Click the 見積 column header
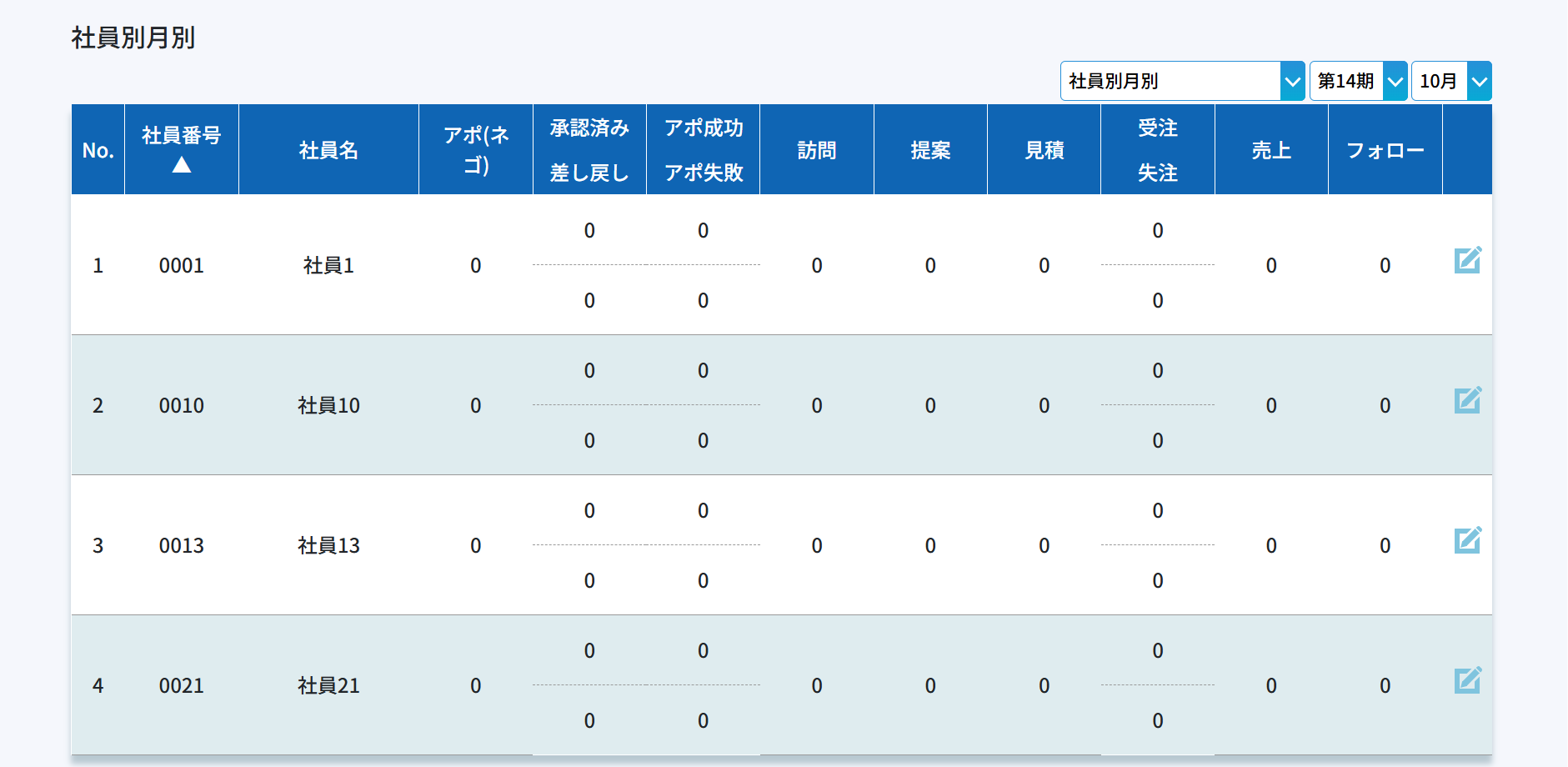Image resolution: width=1568 pixels, height=767 pixels. point(1044,150)
